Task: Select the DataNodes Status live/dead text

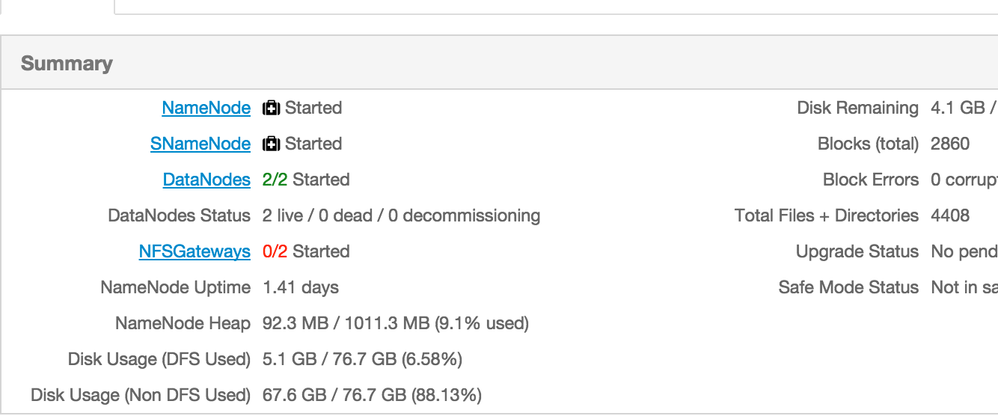Action: coord(401,216)
